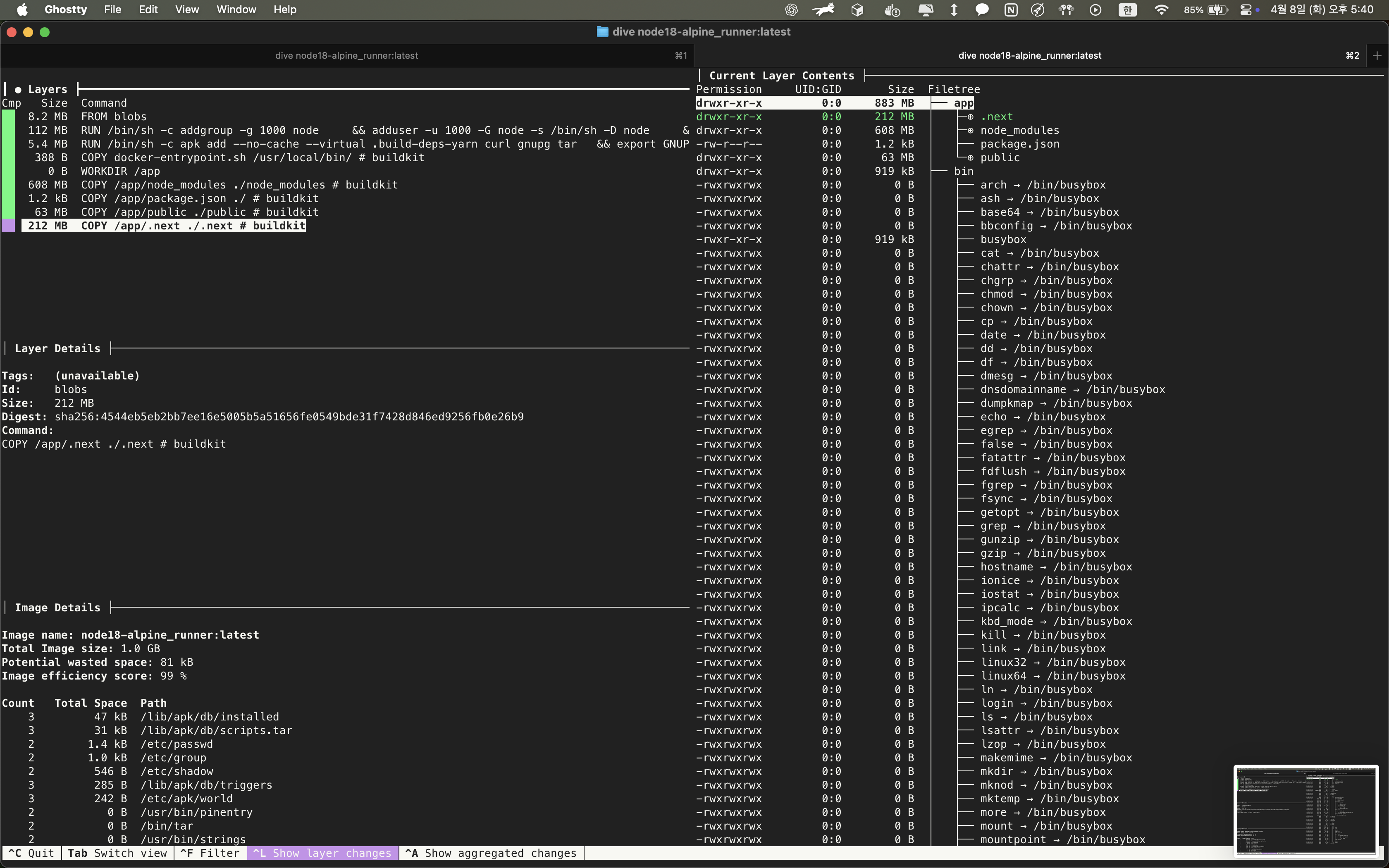Select the 608 MB node_modules COPY layer

(212, 185)
